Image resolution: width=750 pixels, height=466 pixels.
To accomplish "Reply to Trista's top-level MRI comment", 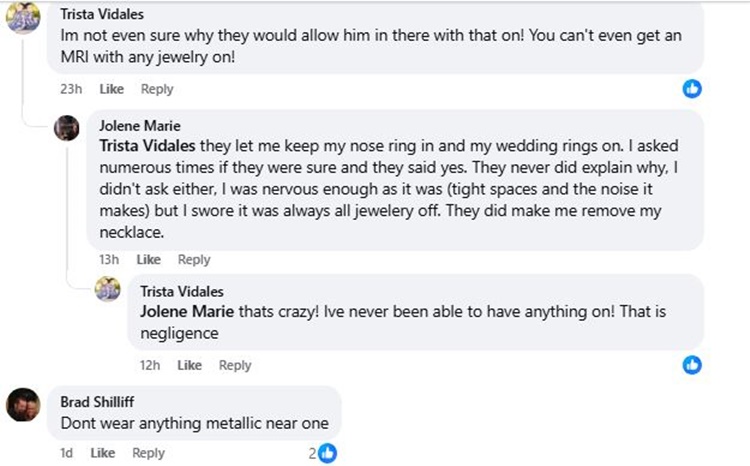I will pos(157,89).
